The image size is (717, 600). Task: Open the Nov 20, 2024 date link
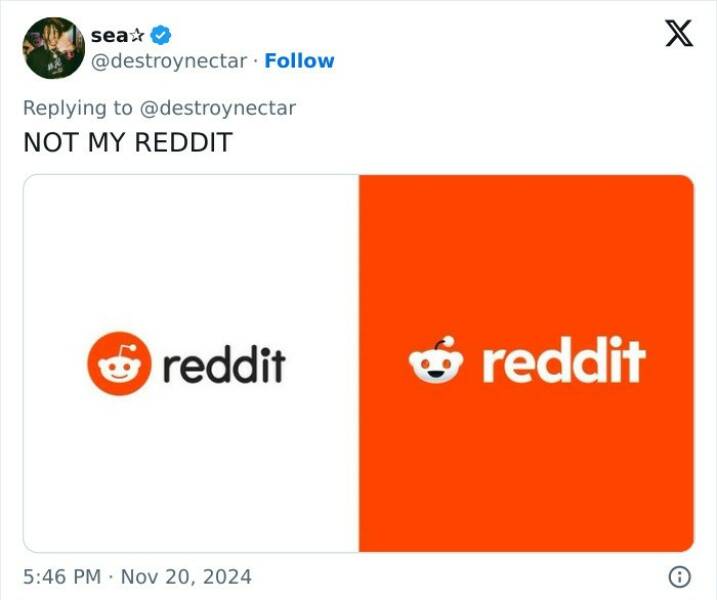186,577
